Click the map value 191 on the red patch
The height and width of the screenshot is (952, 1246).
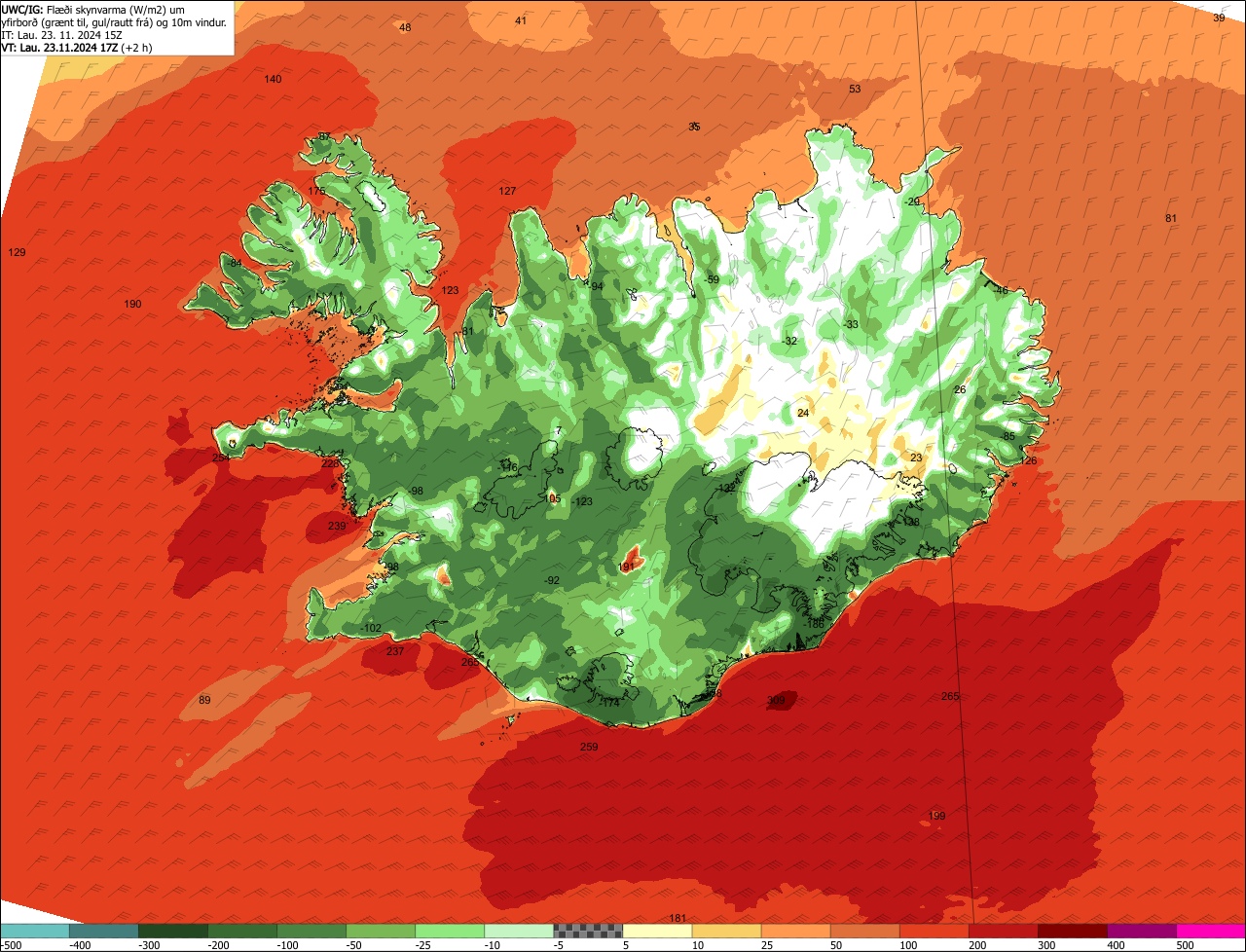click(627, 567)
